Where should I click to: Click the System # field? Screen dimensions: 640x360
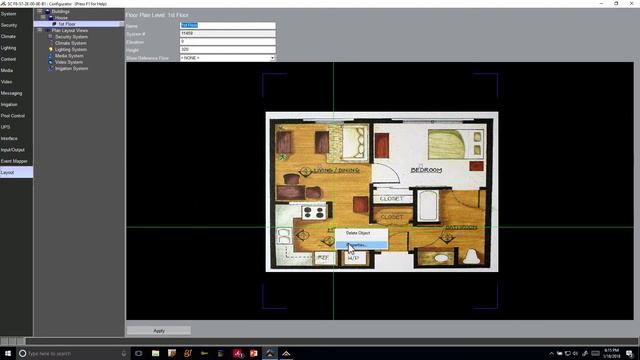227,33
